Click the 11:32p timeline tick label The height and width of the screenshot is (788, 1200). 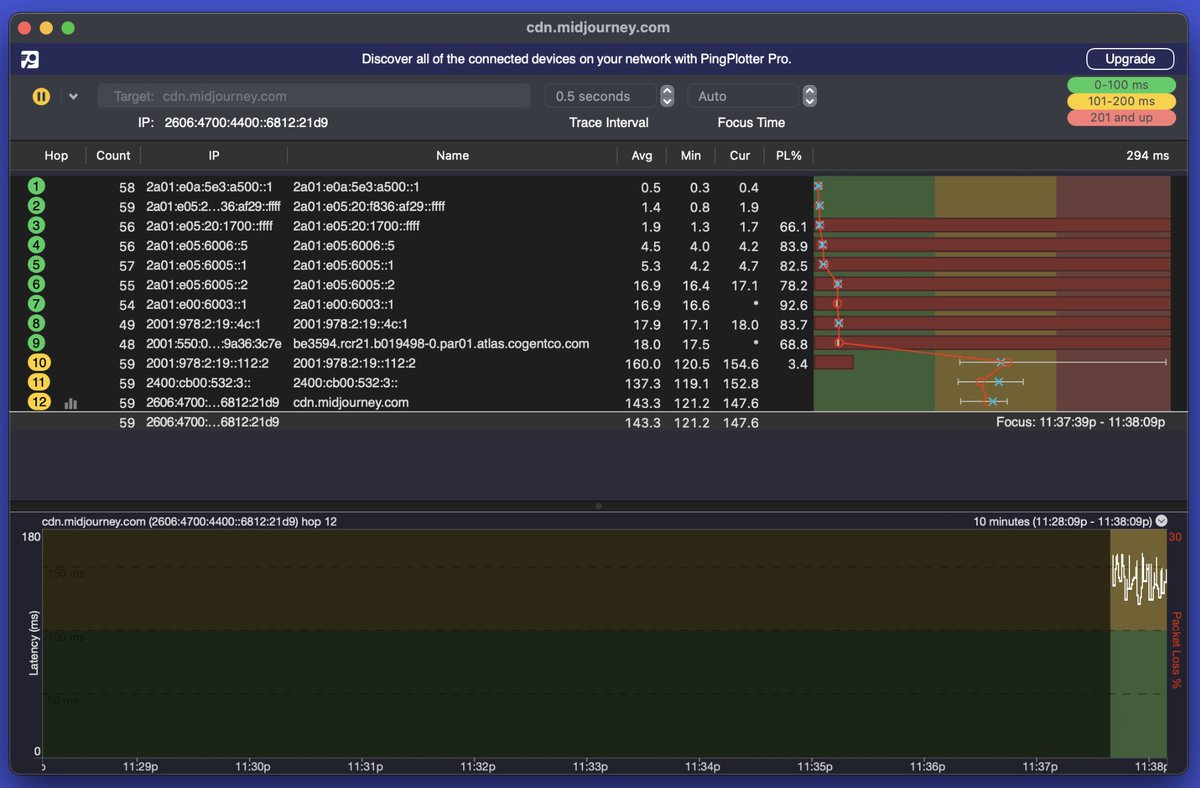[x=478, y=767]
